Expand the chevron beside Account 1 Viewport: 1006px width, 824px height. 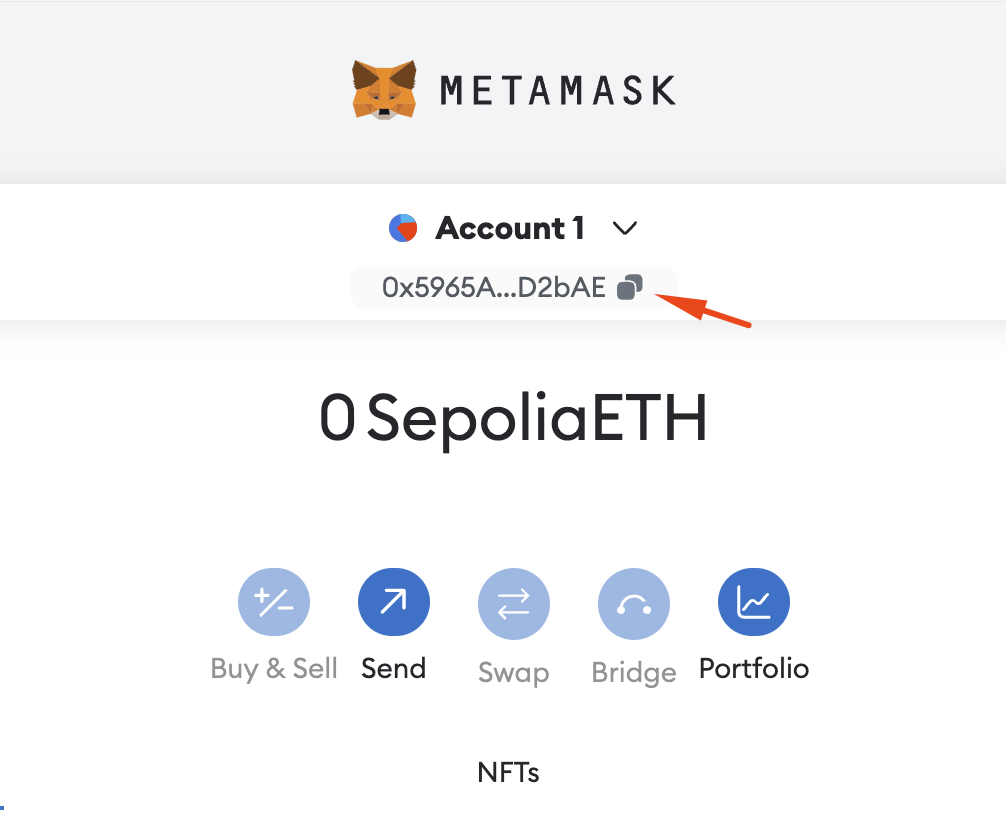(625, 229)
